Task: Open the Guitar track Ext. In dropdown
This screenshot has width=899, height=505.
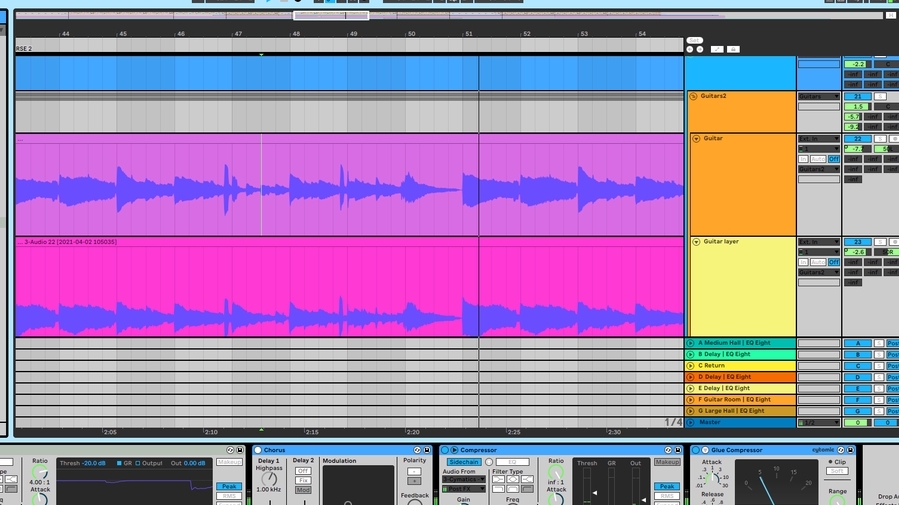Action: pos(819,139)
